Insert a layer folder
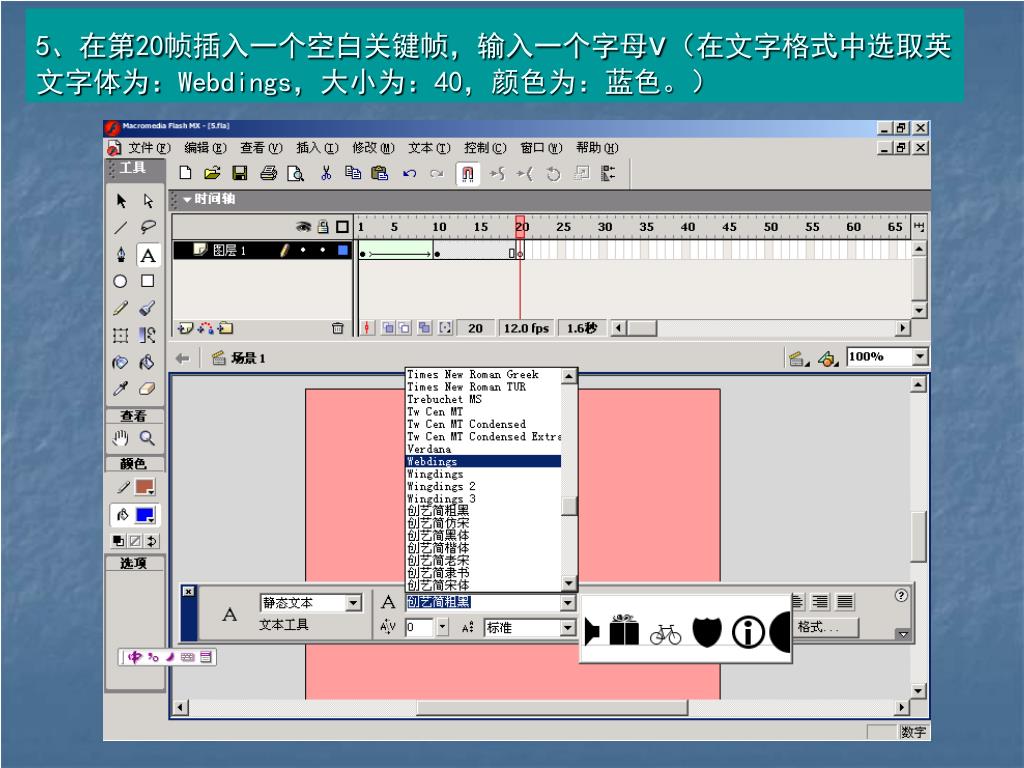The width and height of the screenshot is (1024, 768). coord(226,328)
